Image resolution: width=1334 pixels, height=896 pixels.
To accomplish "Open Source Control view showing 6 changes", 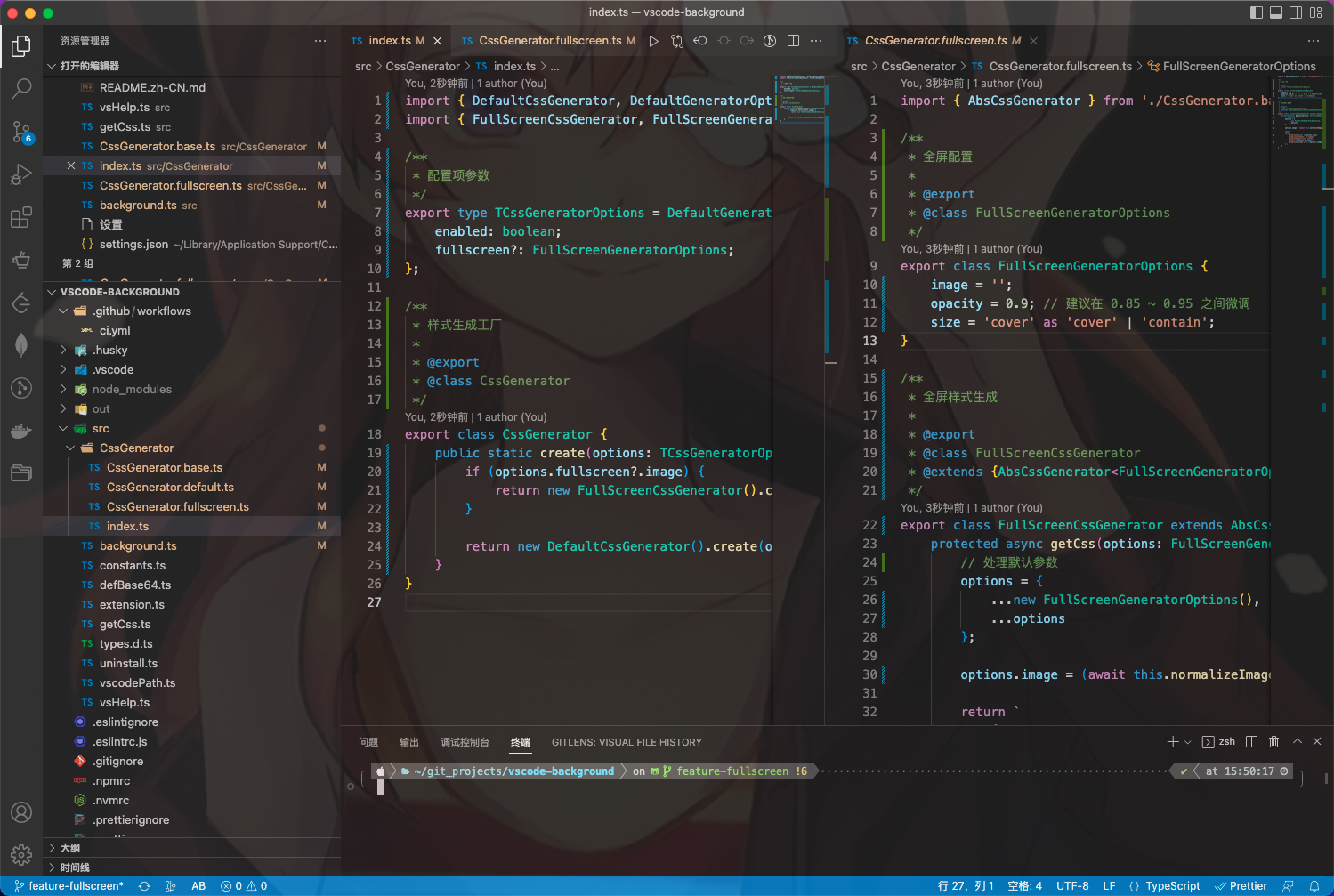I will pos(21,132).
